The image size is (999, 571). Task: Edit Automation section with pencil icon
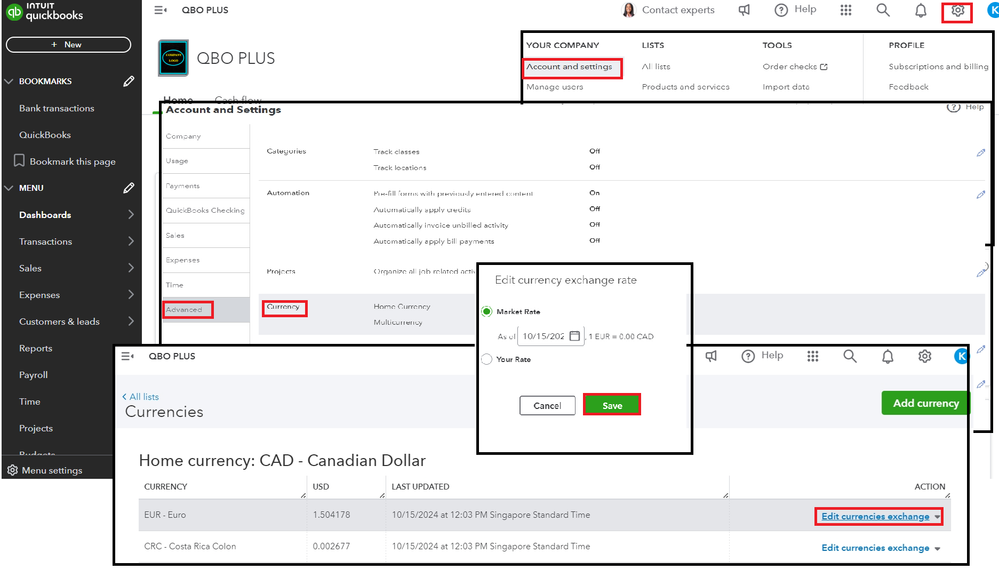981,195
